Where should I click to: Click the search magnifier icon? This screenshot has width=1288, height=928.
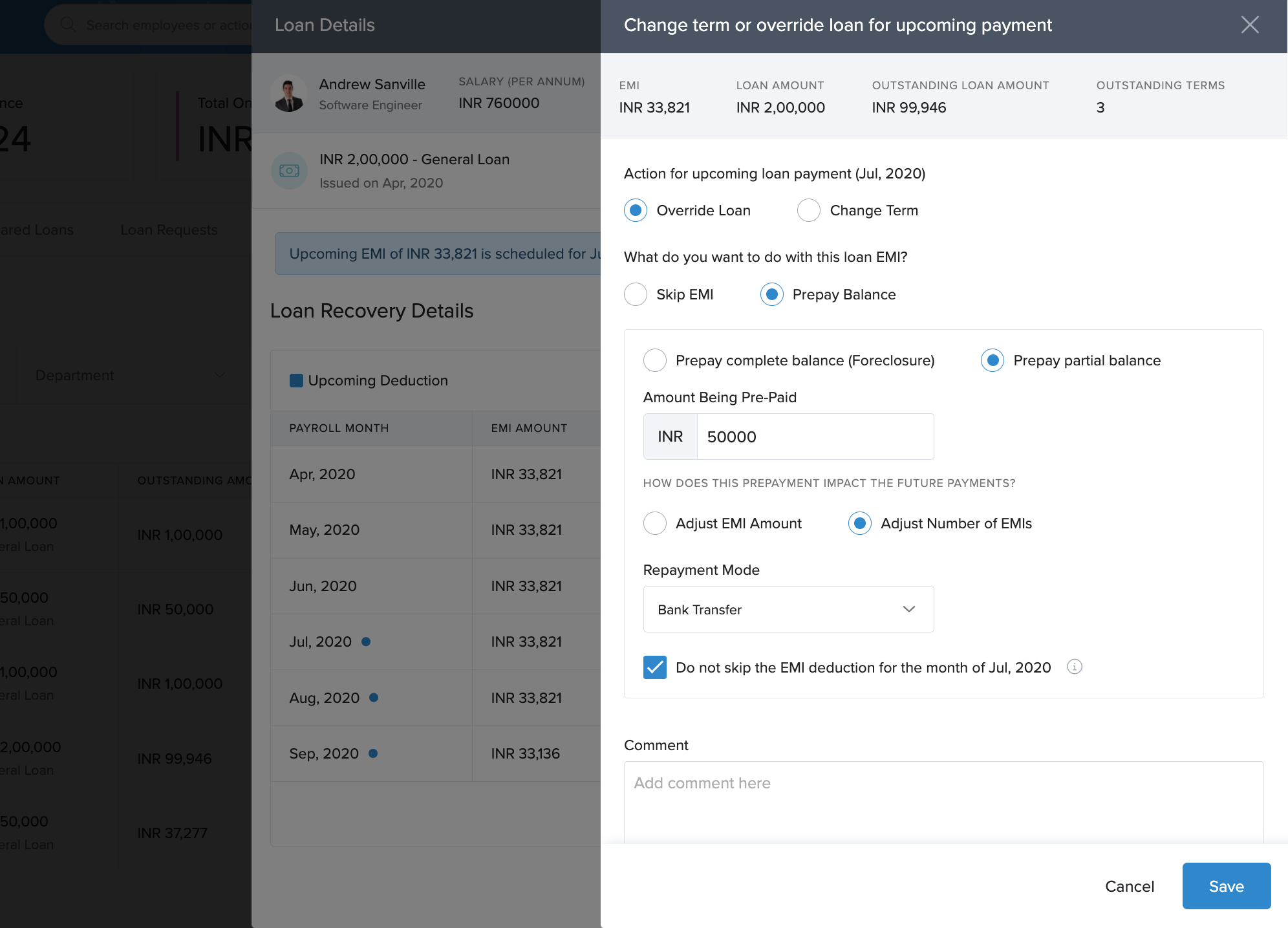click(68, 25)
